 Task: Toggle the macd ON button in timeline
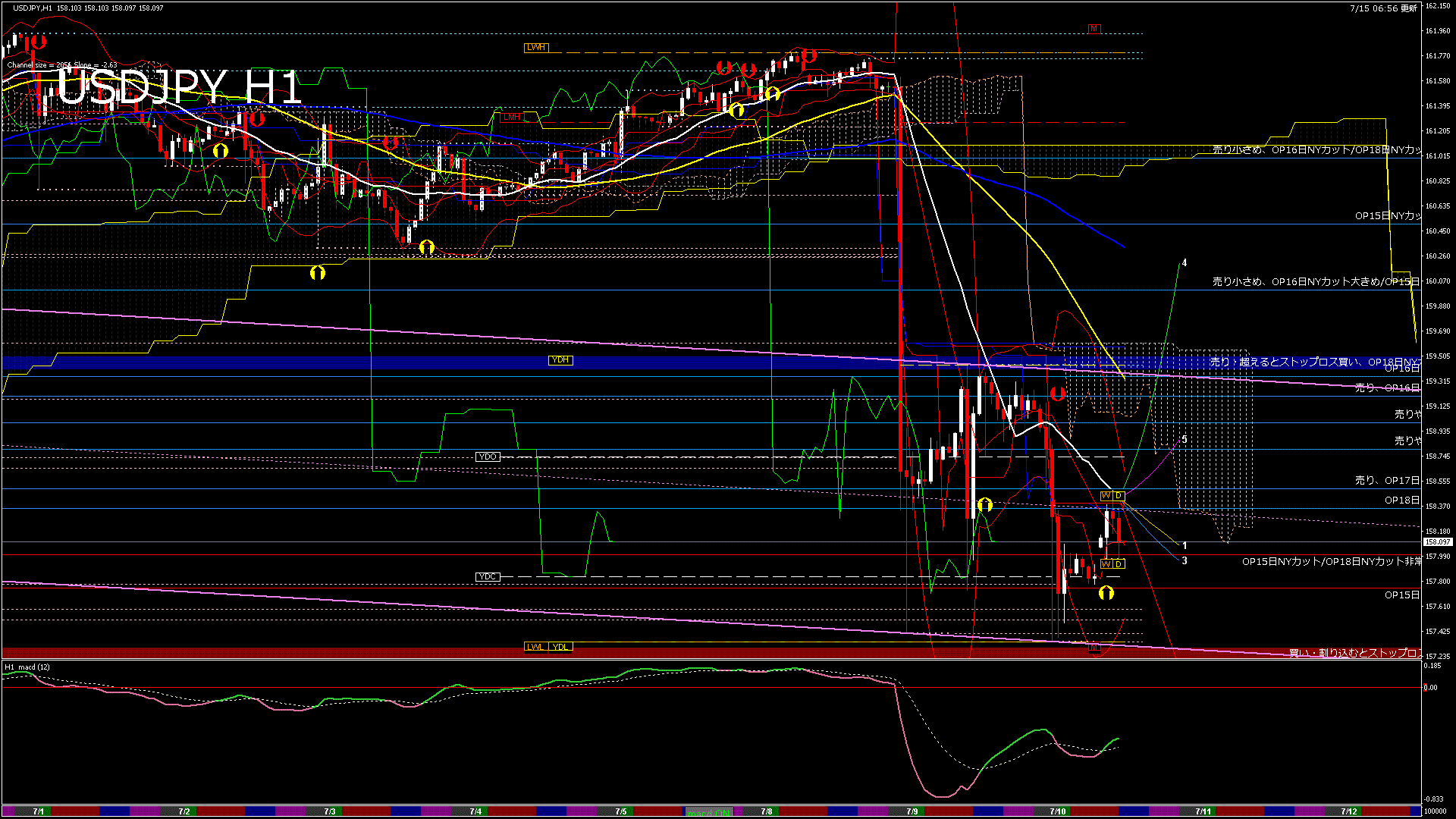click(x=709, y=812)
